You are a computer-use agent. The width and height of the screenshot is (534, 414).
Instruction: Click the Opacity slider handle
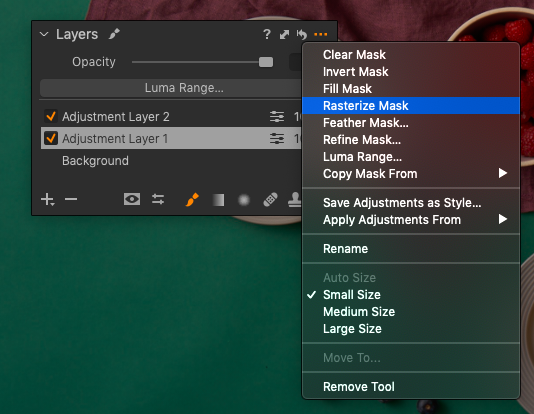pos(266,62)
